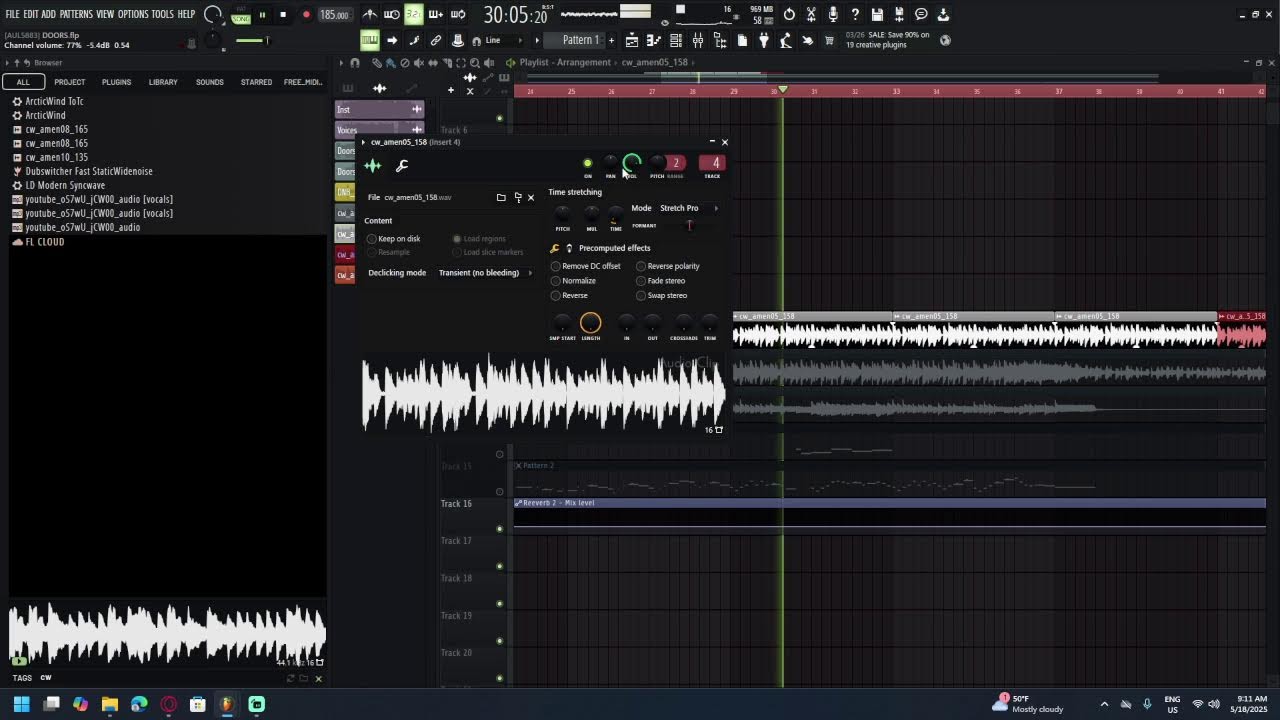This screenshot has width=1280, height=720.
Task: Expand the Browser options arrow
Action: (7, 63)
